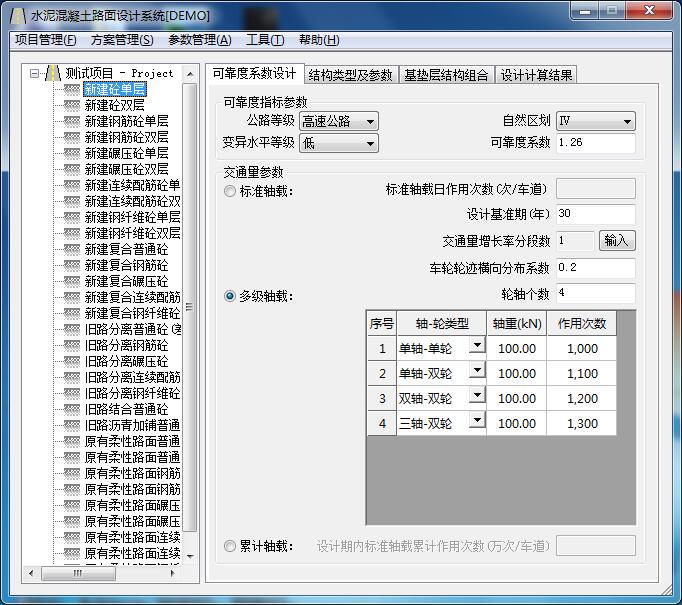Click the 轴-轮类型 column header
Viewport: 682px width, 605px height.
point(441,323)
